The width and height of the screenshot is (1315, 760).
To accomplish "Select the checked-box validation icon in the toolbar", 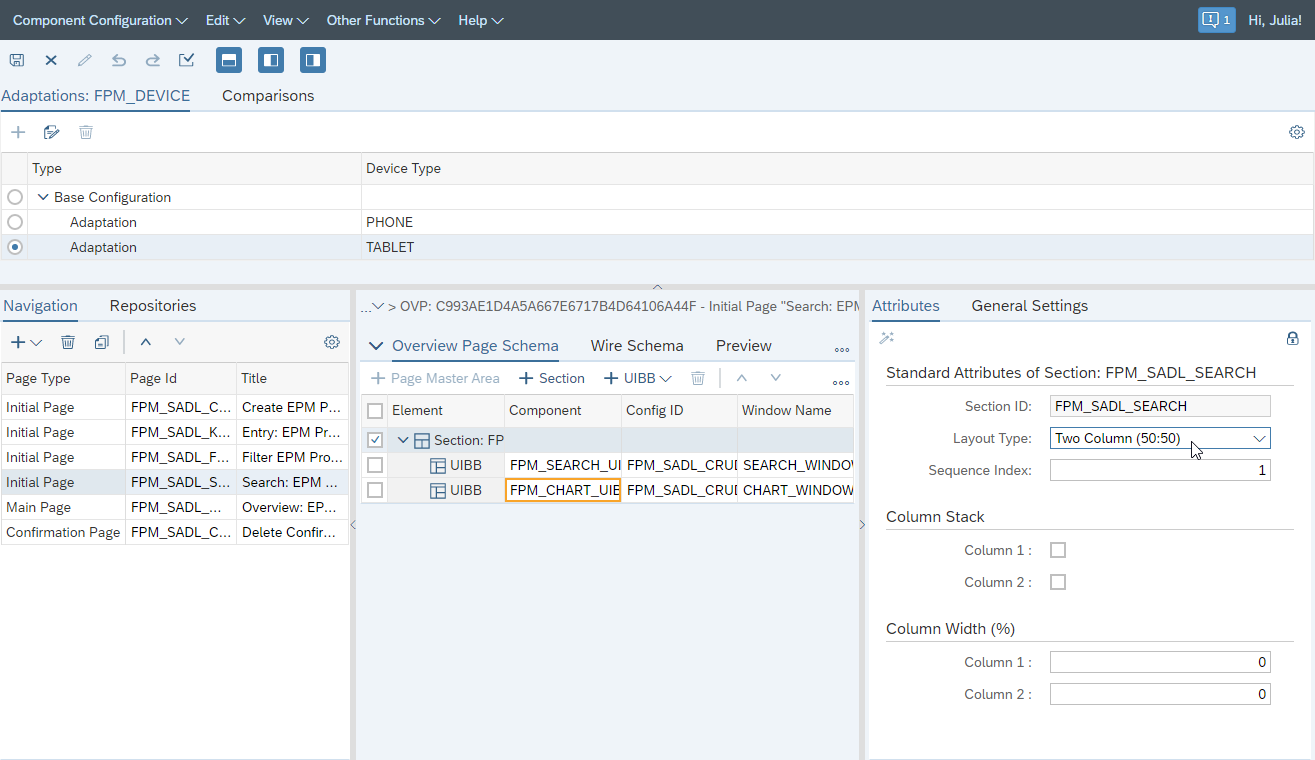I will pos(186,60).
